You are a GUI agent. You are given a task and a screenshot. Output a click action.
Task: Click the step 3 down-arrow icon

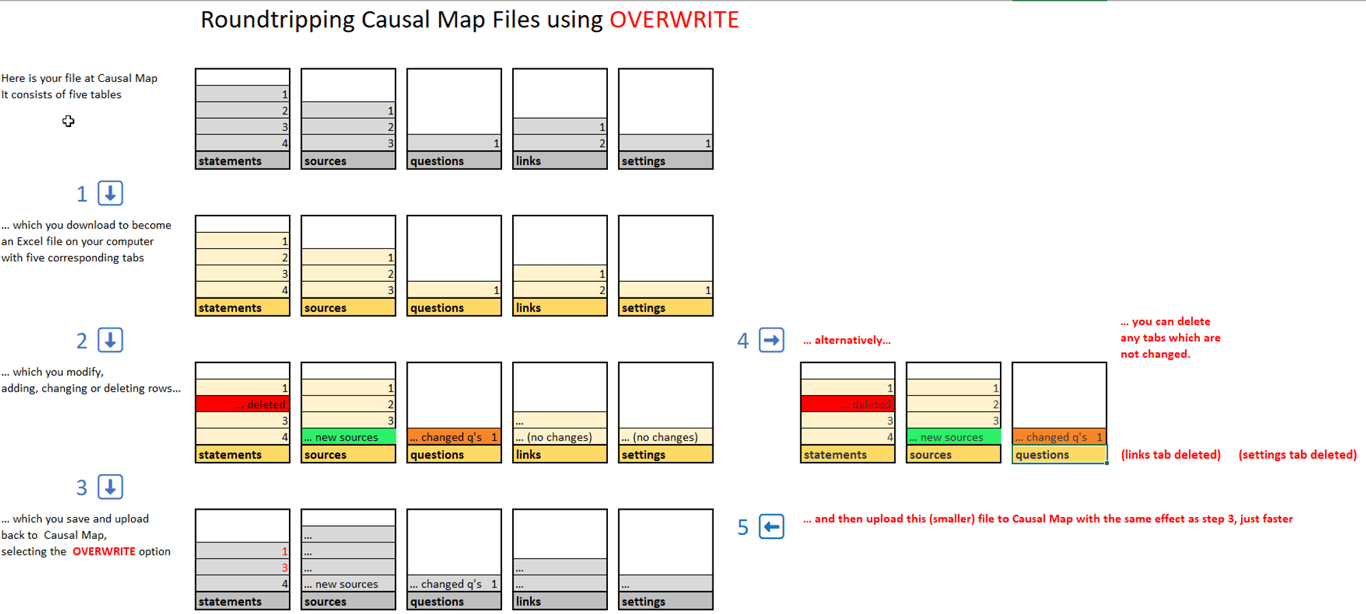point(110,487)
